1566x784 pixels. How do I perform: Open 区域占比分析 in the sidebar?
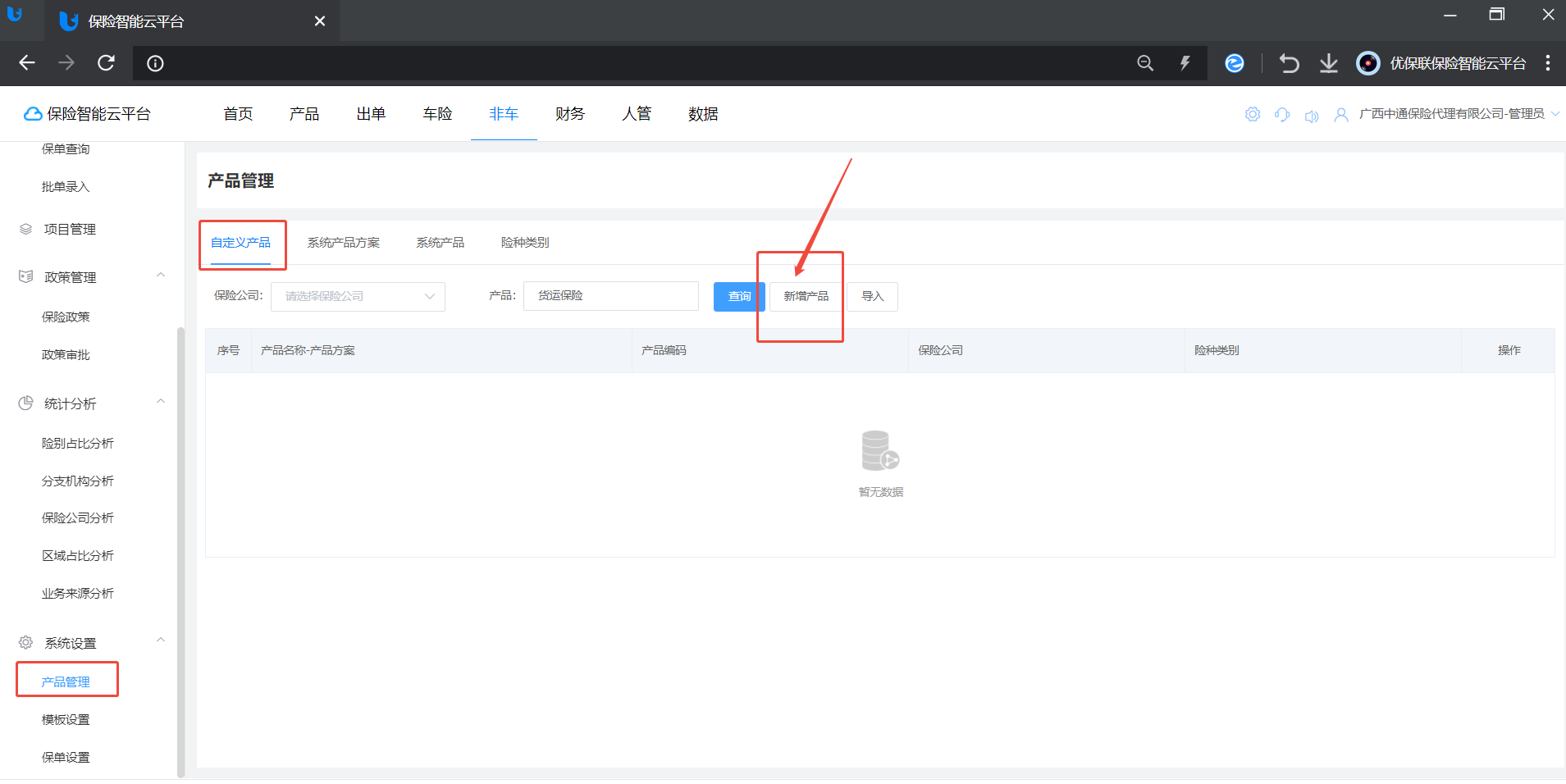point(78,555)
